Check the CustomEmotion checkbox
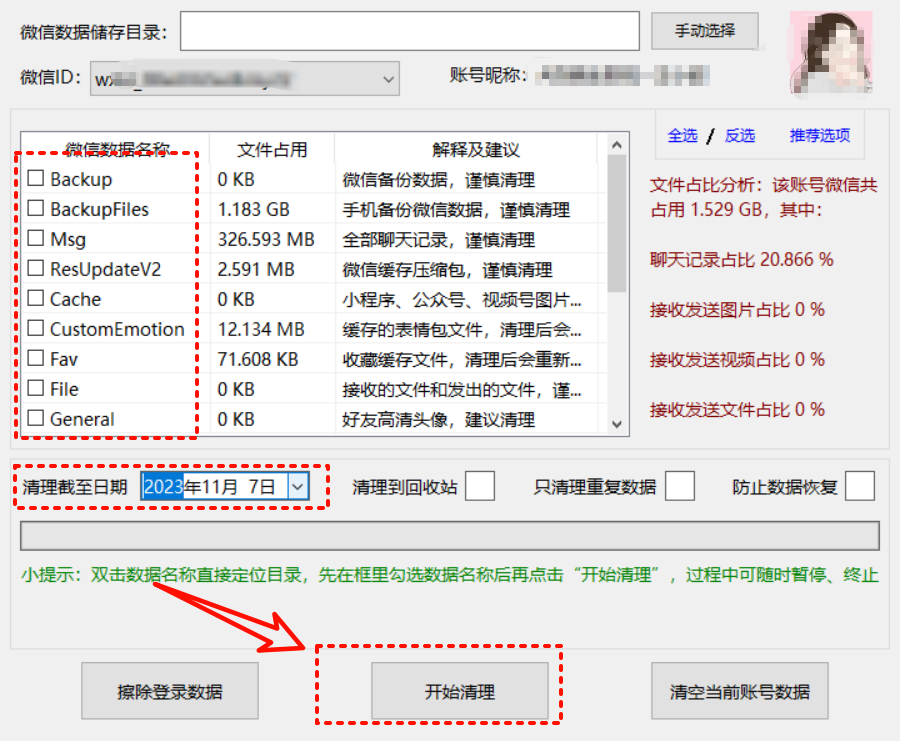Viewport: 900px width, 741px height. pyautogui.click(x=36, y=328)
